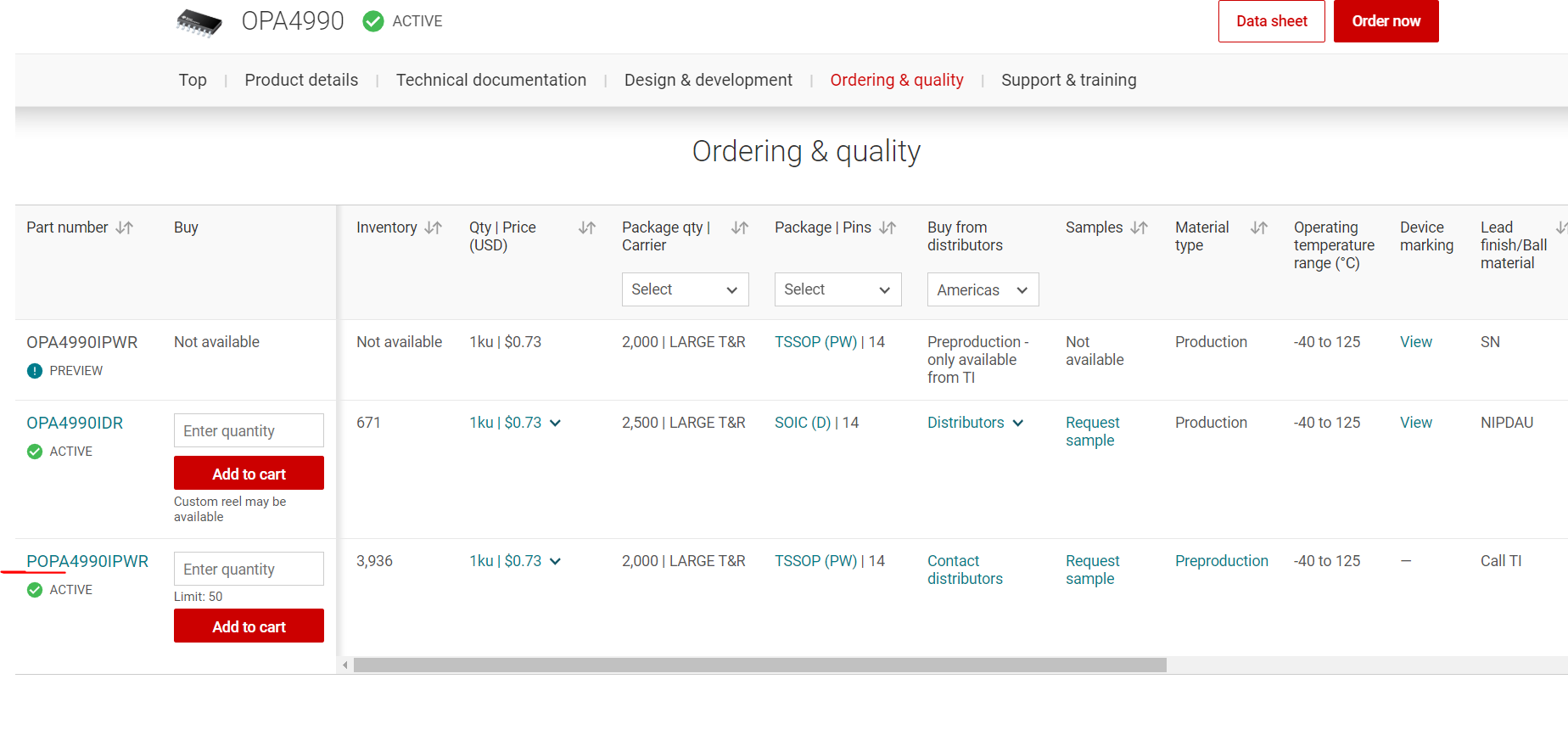Click inventory value 3,936
Viewport: 1568px width, 741px height.
374,561
